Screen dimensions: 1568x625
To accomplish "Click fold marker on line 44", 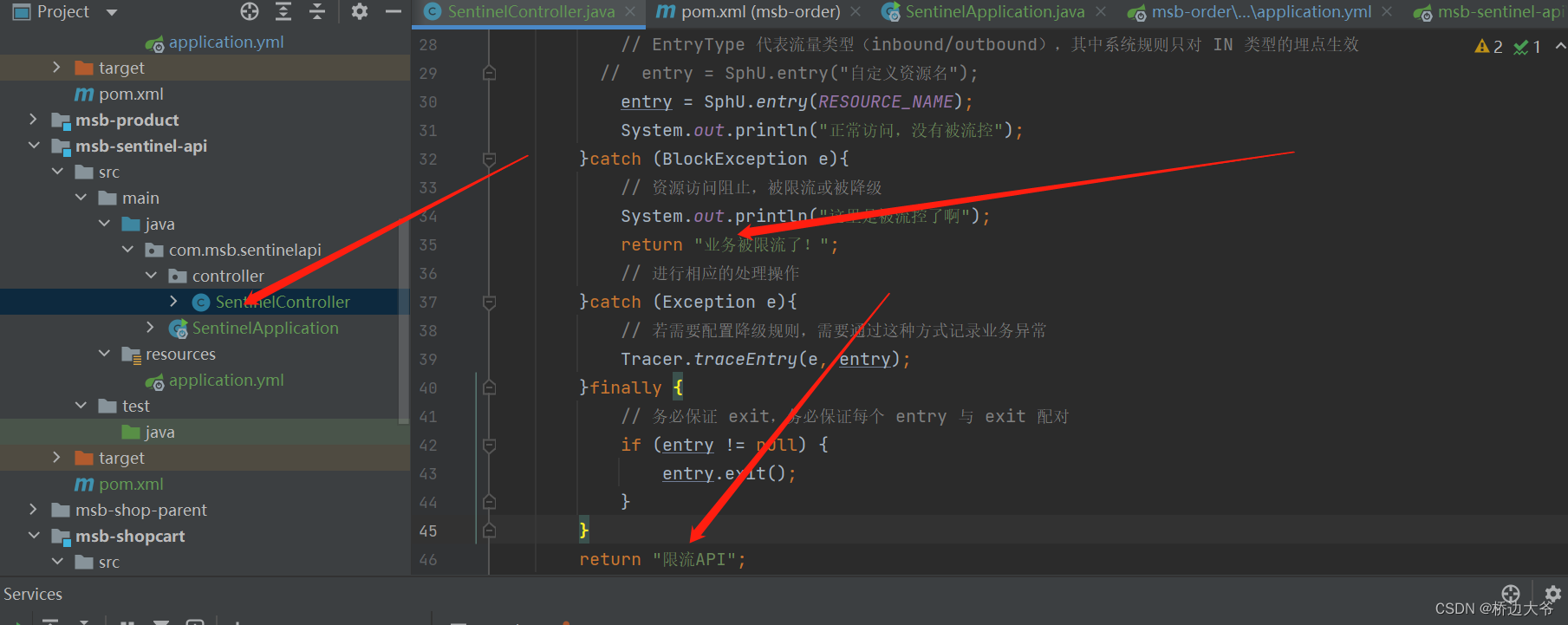I will coord(489,502).
